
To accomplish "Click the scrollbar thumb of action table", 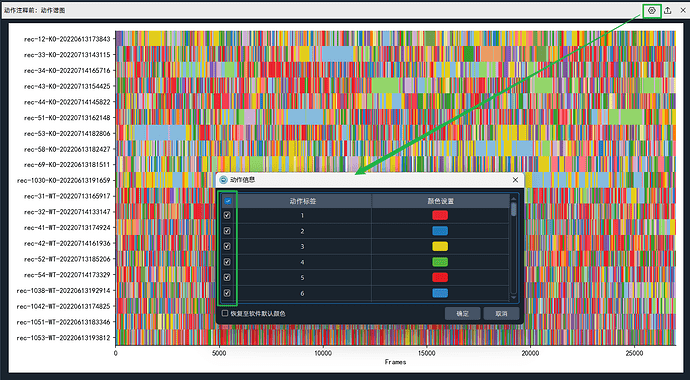I will pos(513,209).
